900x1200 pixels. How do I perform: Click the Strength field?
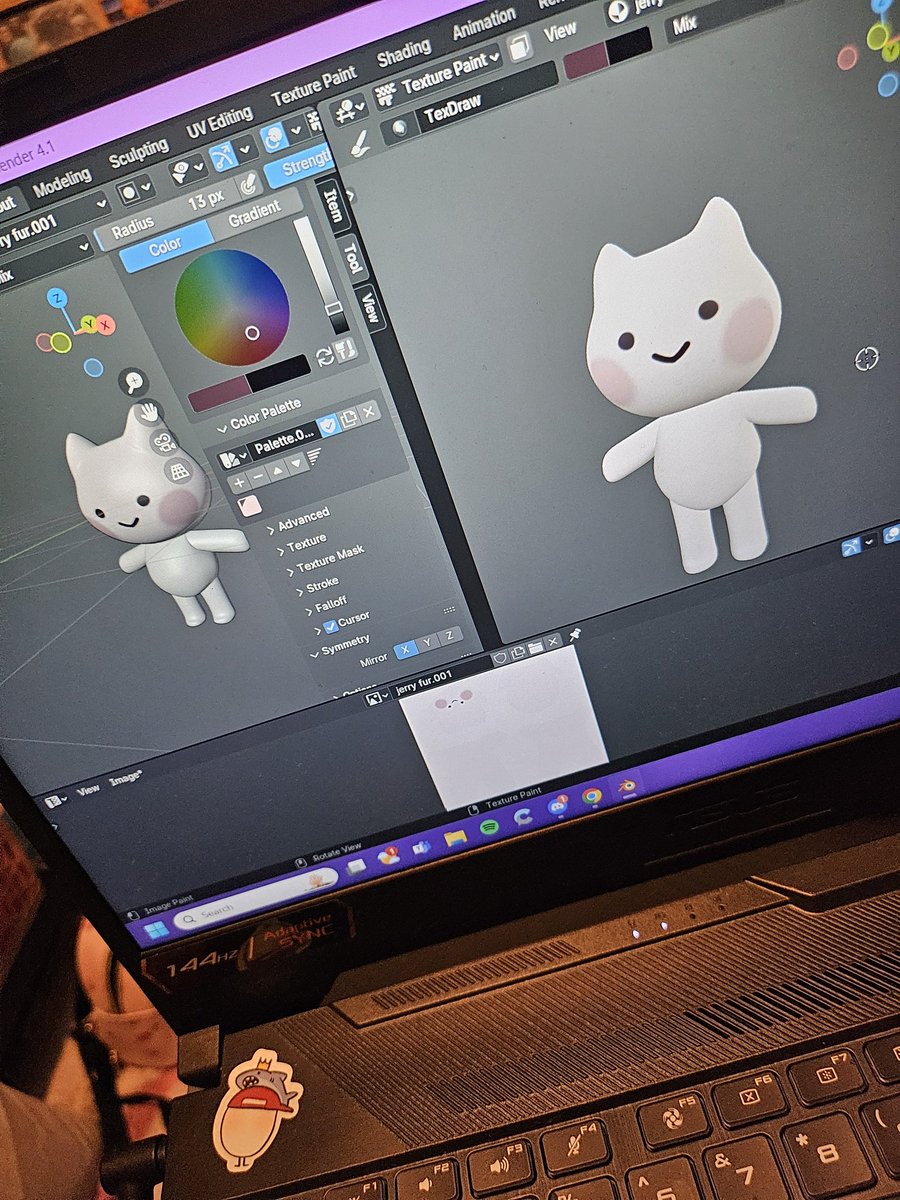click(x=298, y=164)
